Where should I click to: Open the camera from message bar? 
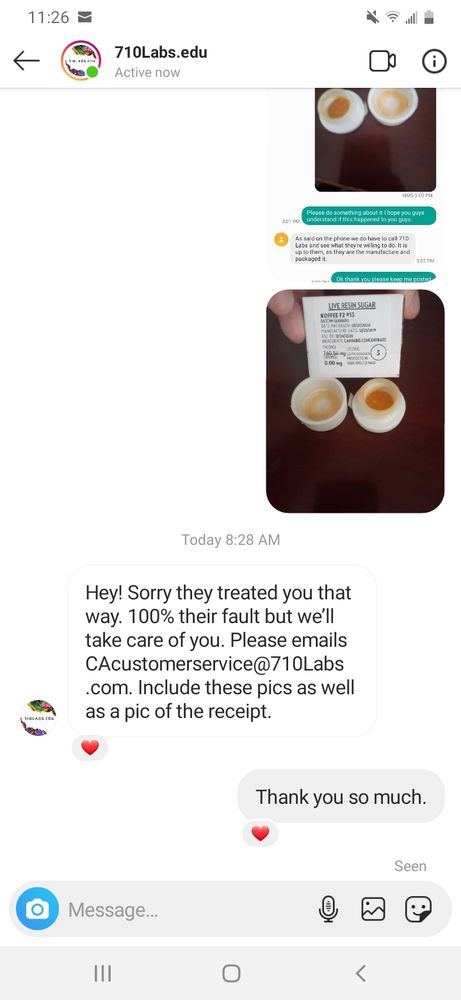point(37,909)
